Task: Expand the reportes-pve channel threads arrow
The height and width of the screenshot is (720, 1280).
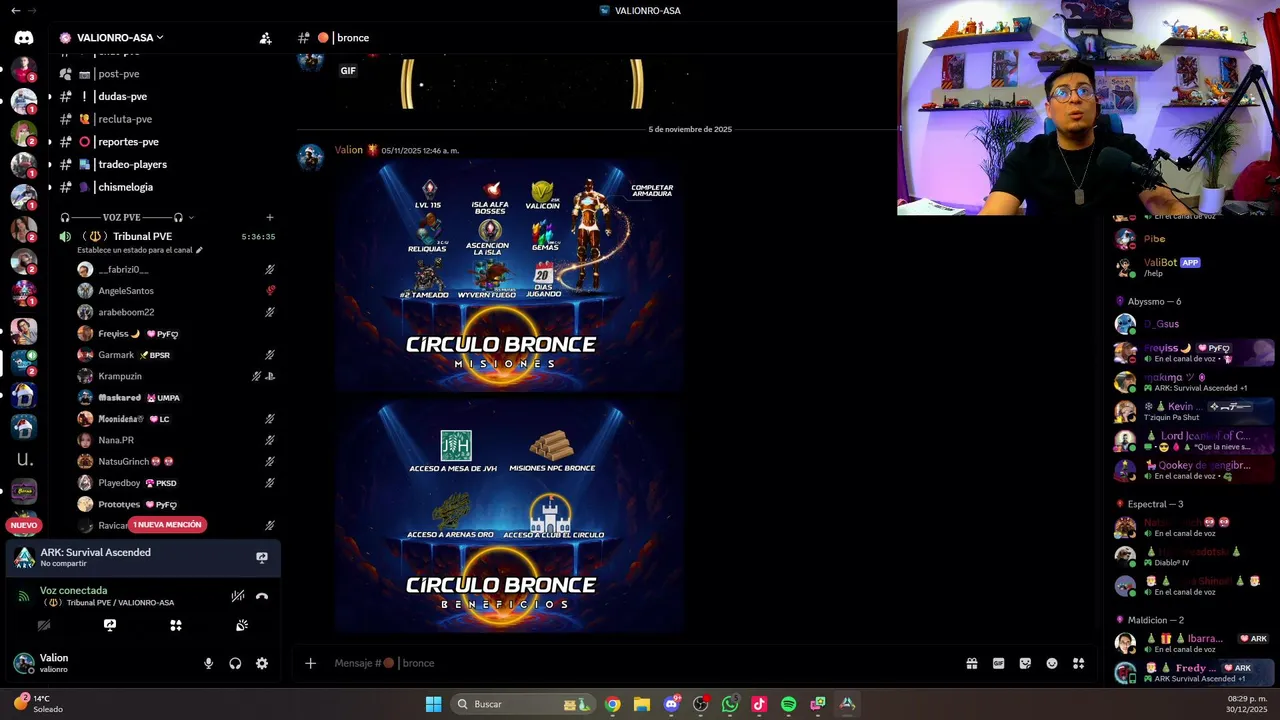Action: [49, 142]
